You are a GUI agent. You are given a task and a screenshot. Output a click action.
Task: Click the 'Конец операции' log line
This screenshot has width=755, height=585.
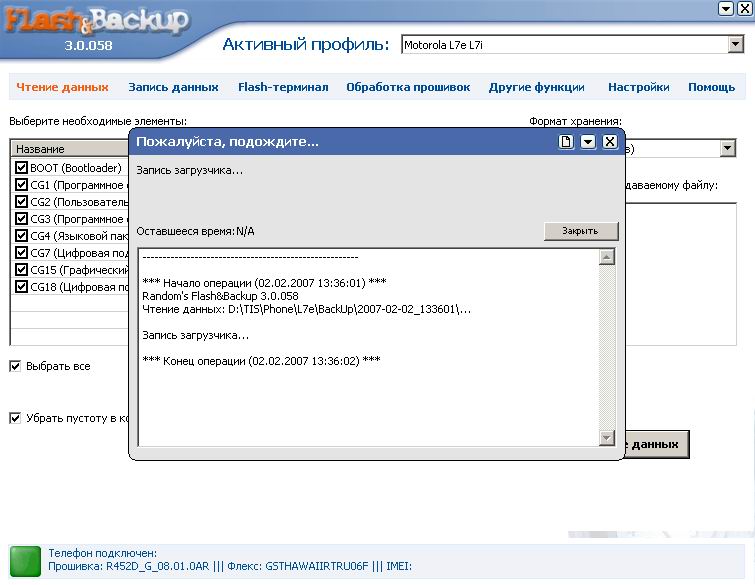(x=261, y=361)
